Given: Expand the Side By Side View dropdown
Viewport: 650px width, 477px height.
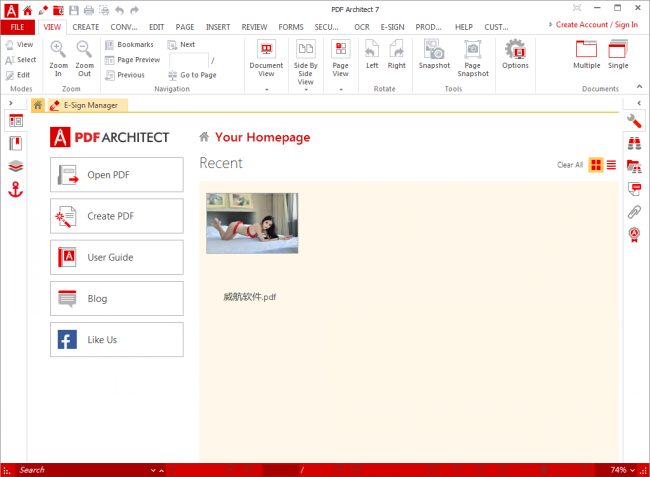Looking at the screenshot, I should (306, 90).
